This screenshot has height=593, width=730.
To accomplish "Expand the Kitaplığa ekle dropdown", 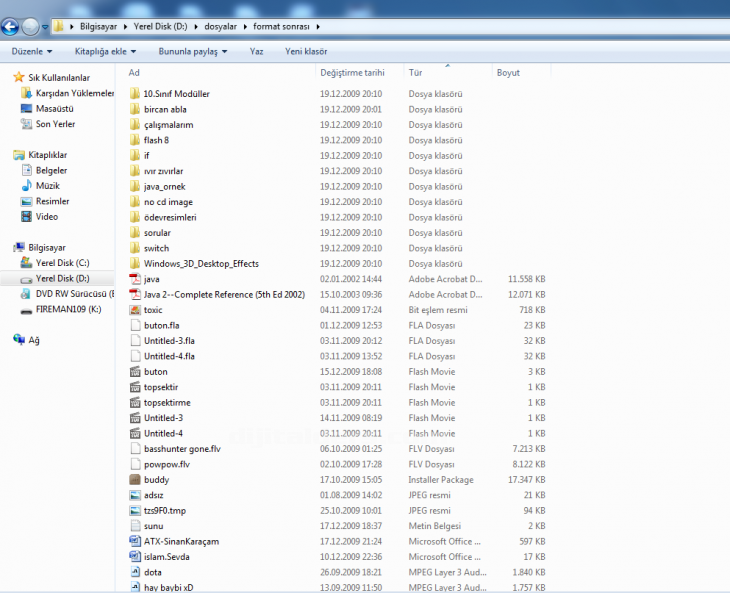I will pyautogui.click(x=105, y=51).
